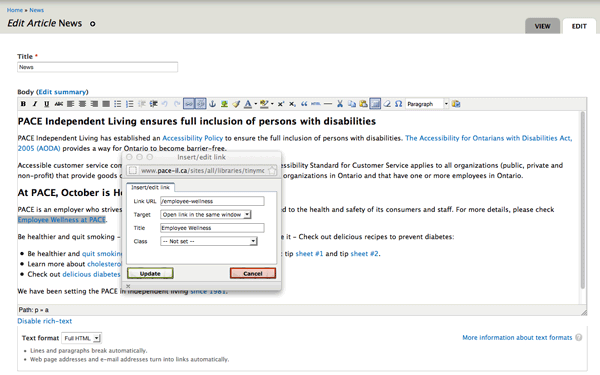The height and width of the screenshot is (375, 600).
Task: Insert an anchor
Action: pos(212,104)
